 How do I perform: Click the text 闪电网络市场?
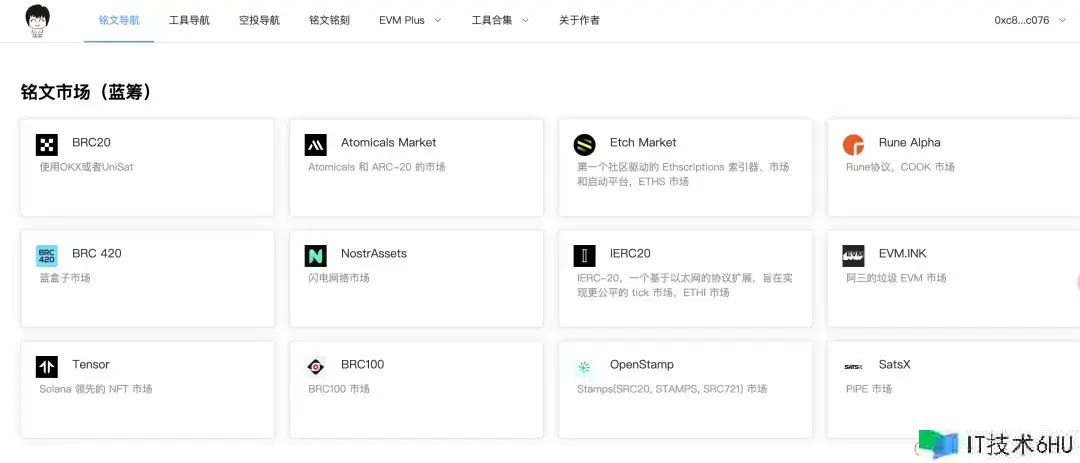[x=339, y=278]
